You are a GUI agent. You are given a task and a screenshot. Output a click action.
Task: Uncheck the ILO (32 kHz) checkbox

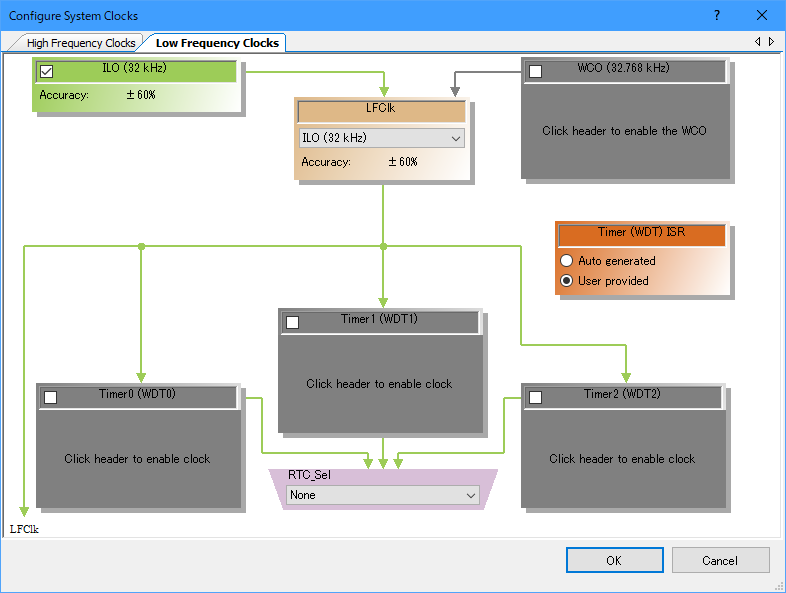click(46, 71)
